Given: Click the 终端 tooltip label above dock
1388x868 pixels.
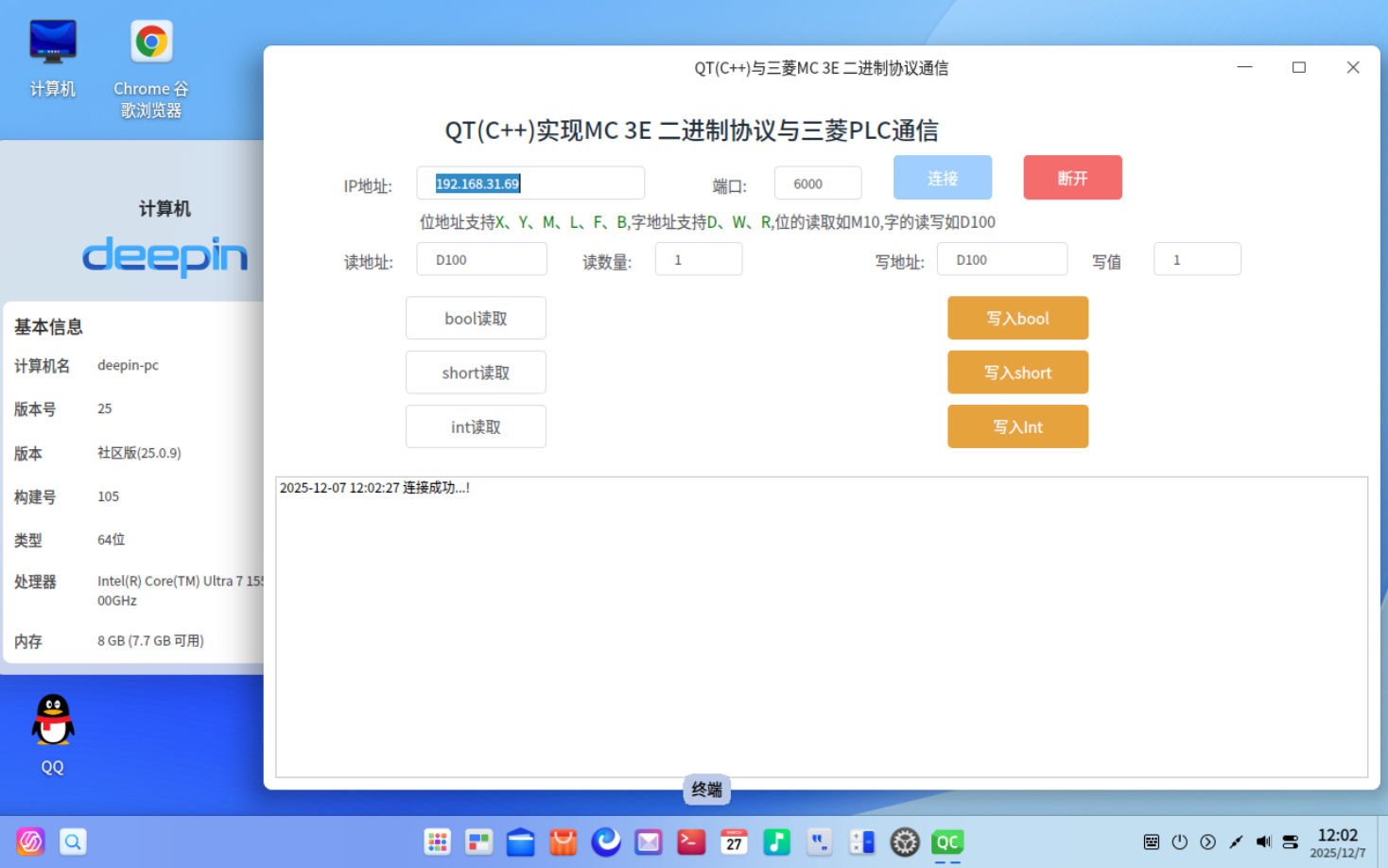Looking at the screenshot, I should (706, 790).
